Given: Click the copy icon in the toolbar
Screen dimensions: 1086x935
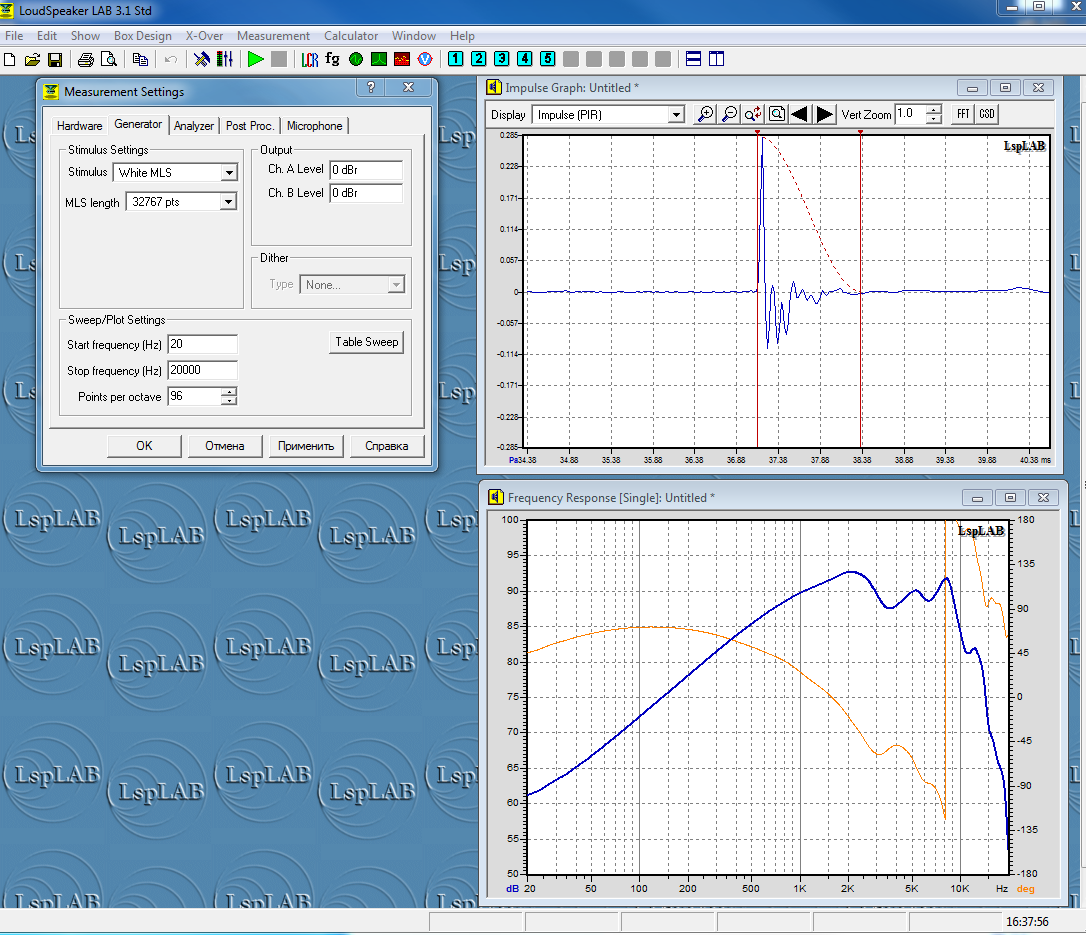Looking at the screenshot, I should 140,60.
